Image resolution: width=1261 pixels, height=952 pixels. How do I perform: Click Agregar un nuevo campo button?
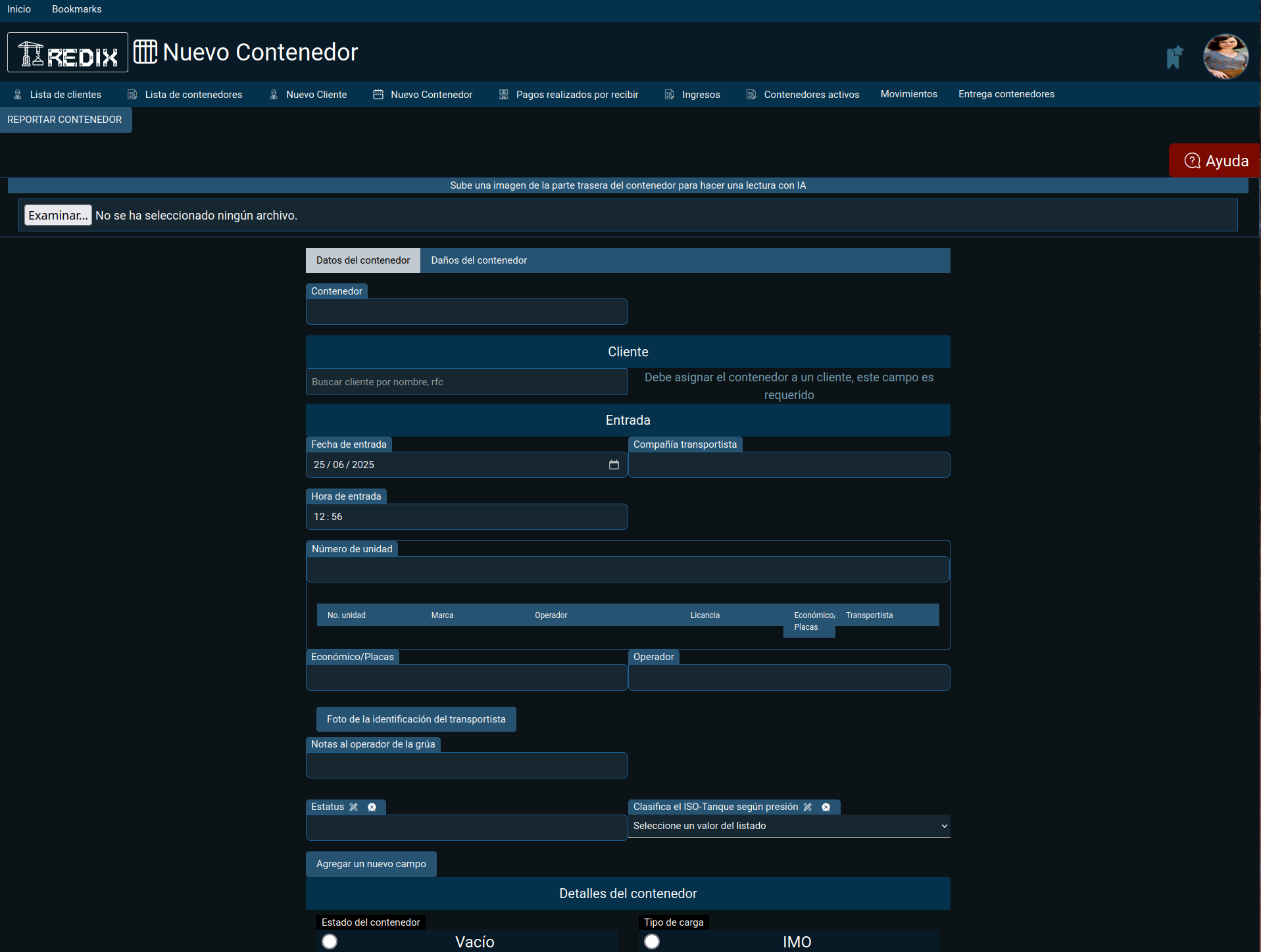pyautogui.click(x=371, y=864)
